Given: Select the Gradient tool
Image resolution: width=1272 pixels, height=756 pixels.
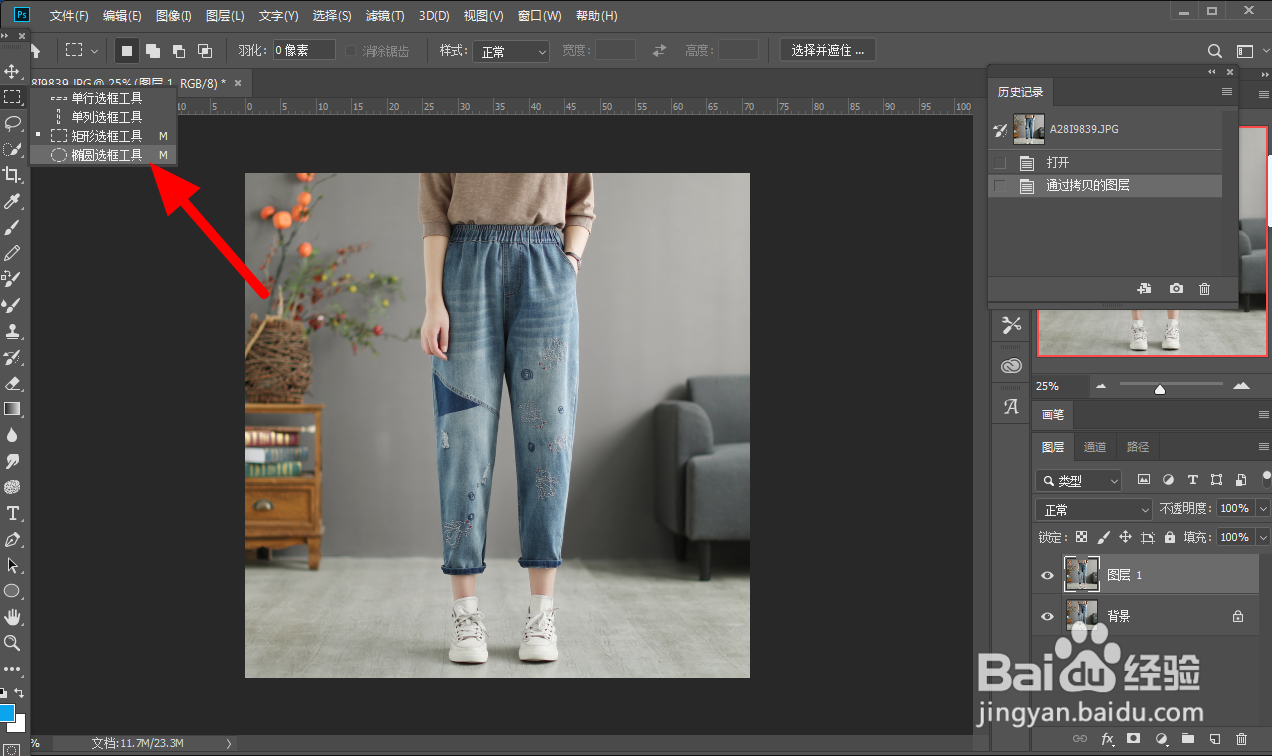Looking at the screenshot, I should 12,409.
